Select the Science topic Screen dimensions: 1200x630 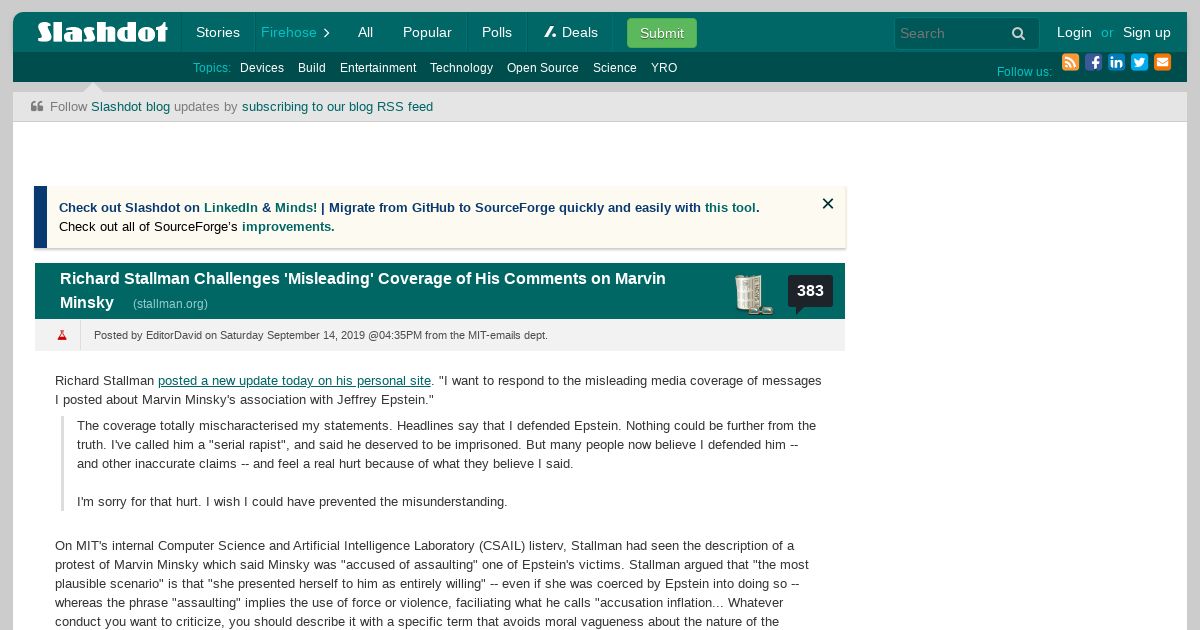[615, 68]
